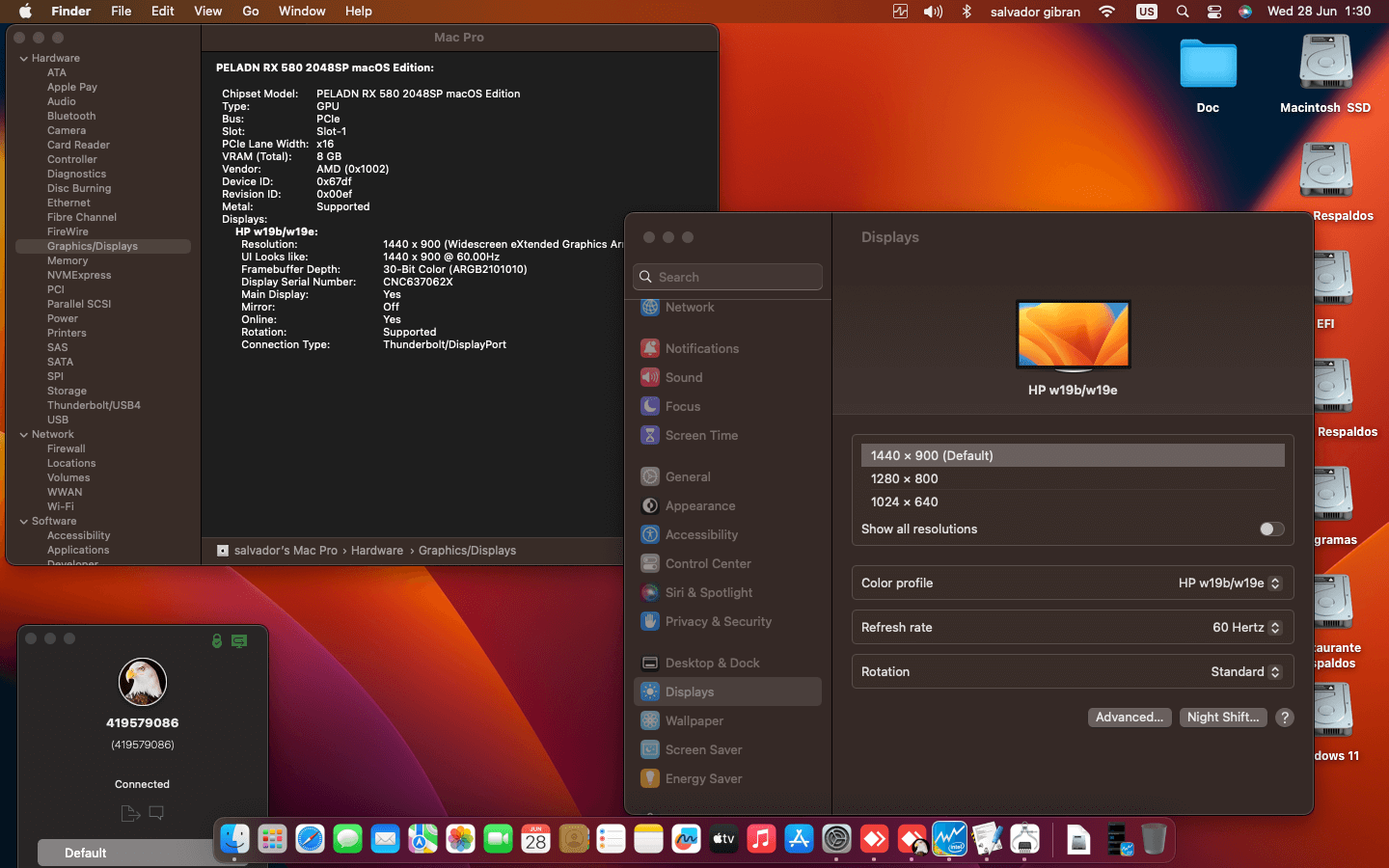
Task: Open the Edit menu
Action: pos(163,12)
